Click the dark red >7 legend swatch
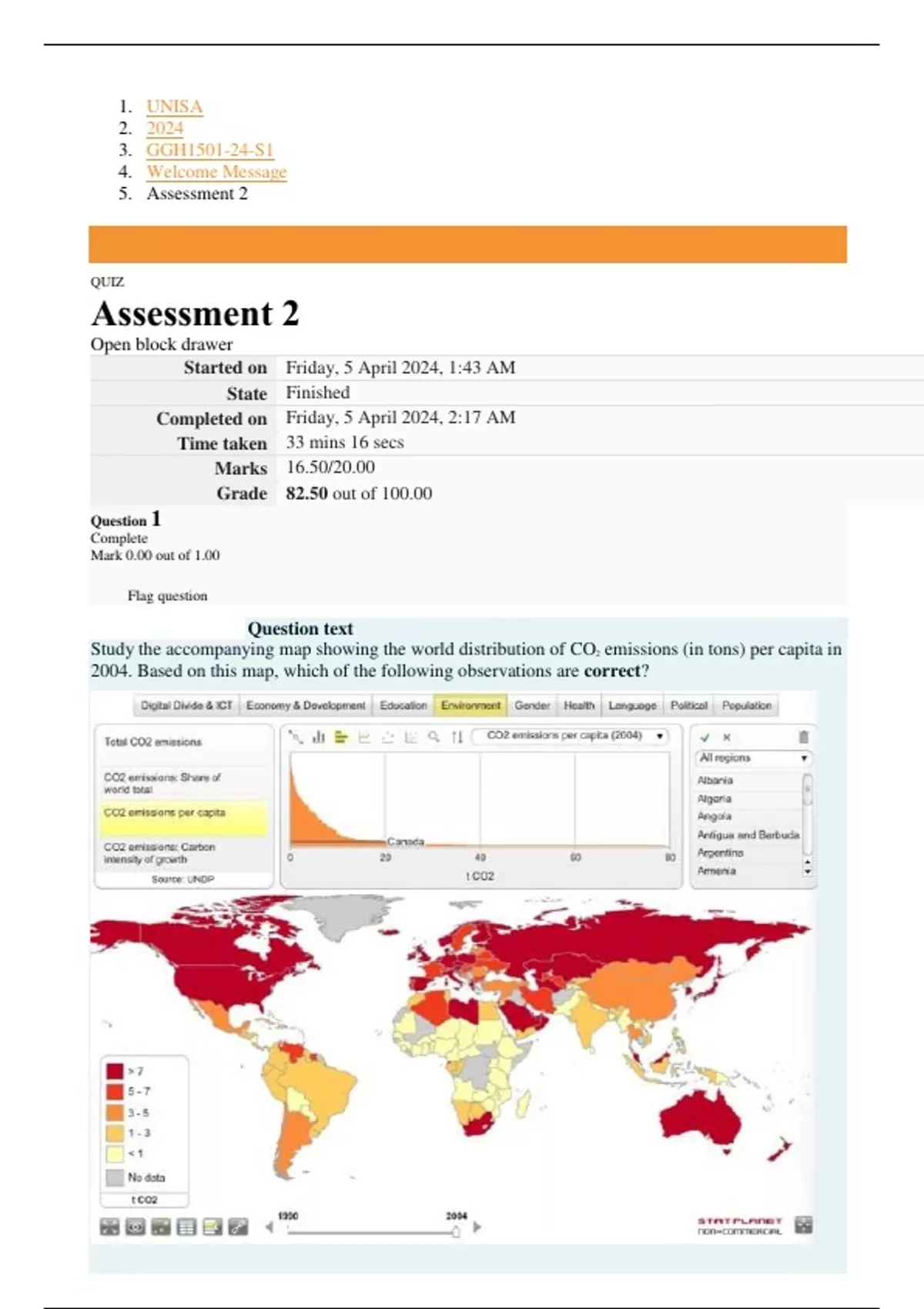 click(115, 1071)
